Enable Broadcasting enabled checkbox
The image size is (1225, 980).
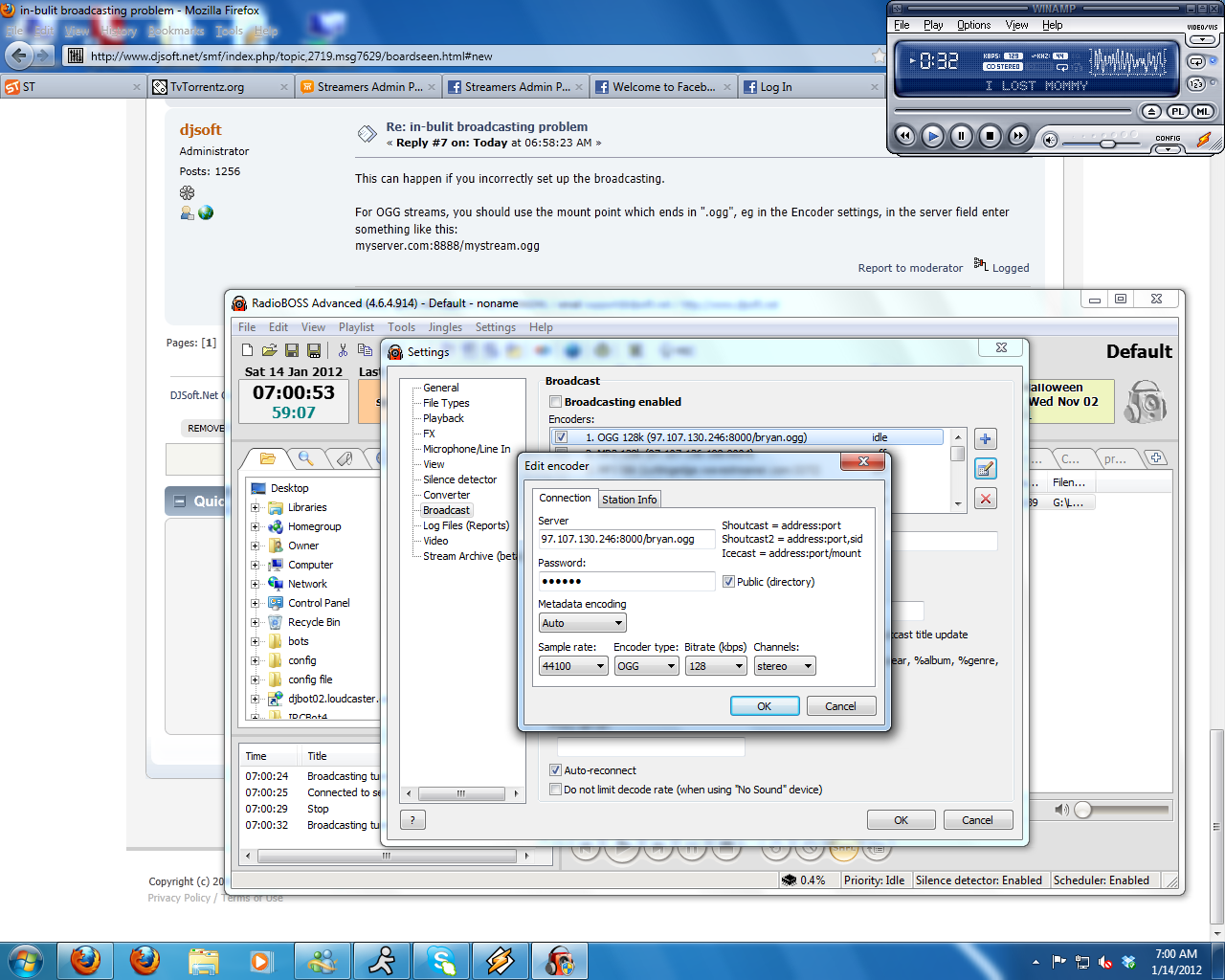555,402
